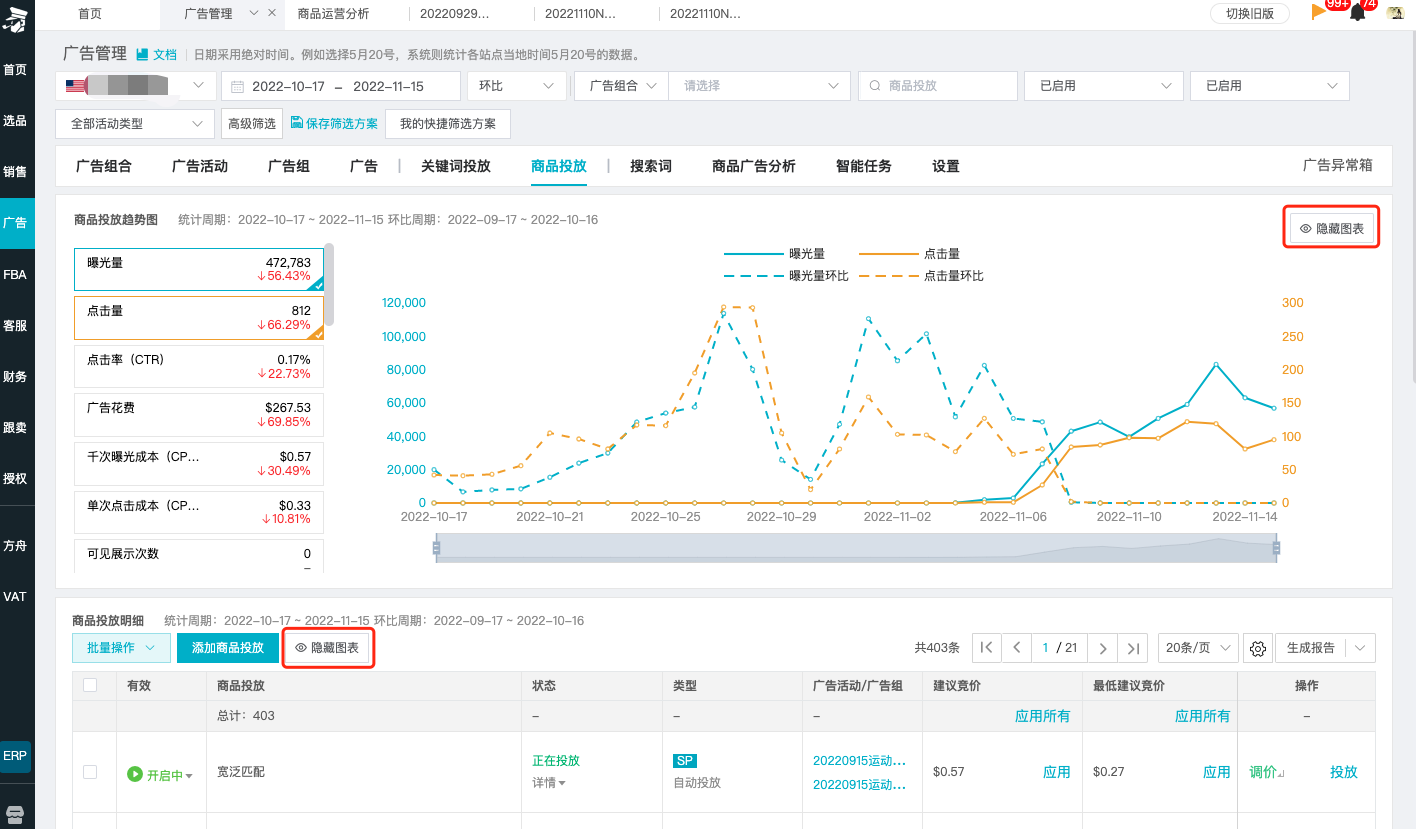Click the calendar icon in date range
1416x829 pixels.
238,86
